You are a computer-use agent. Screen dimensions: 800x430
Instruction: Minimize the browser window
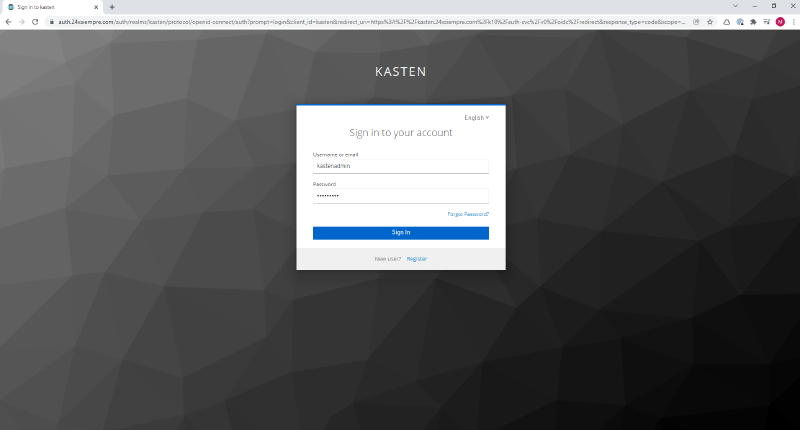coord(755,6)
